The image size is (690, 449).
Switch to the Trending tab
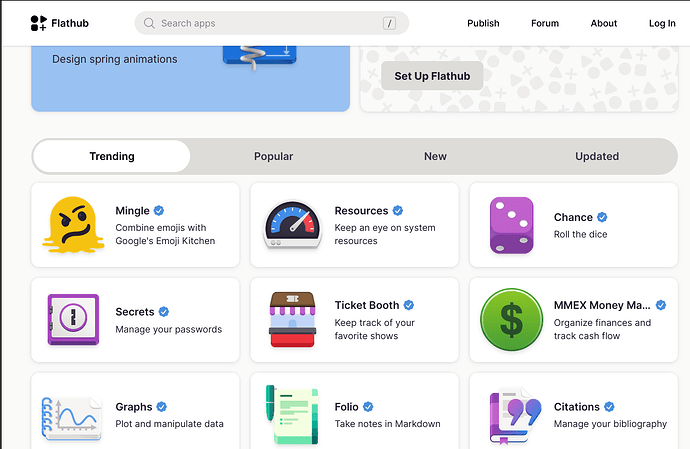coord(112,156)
